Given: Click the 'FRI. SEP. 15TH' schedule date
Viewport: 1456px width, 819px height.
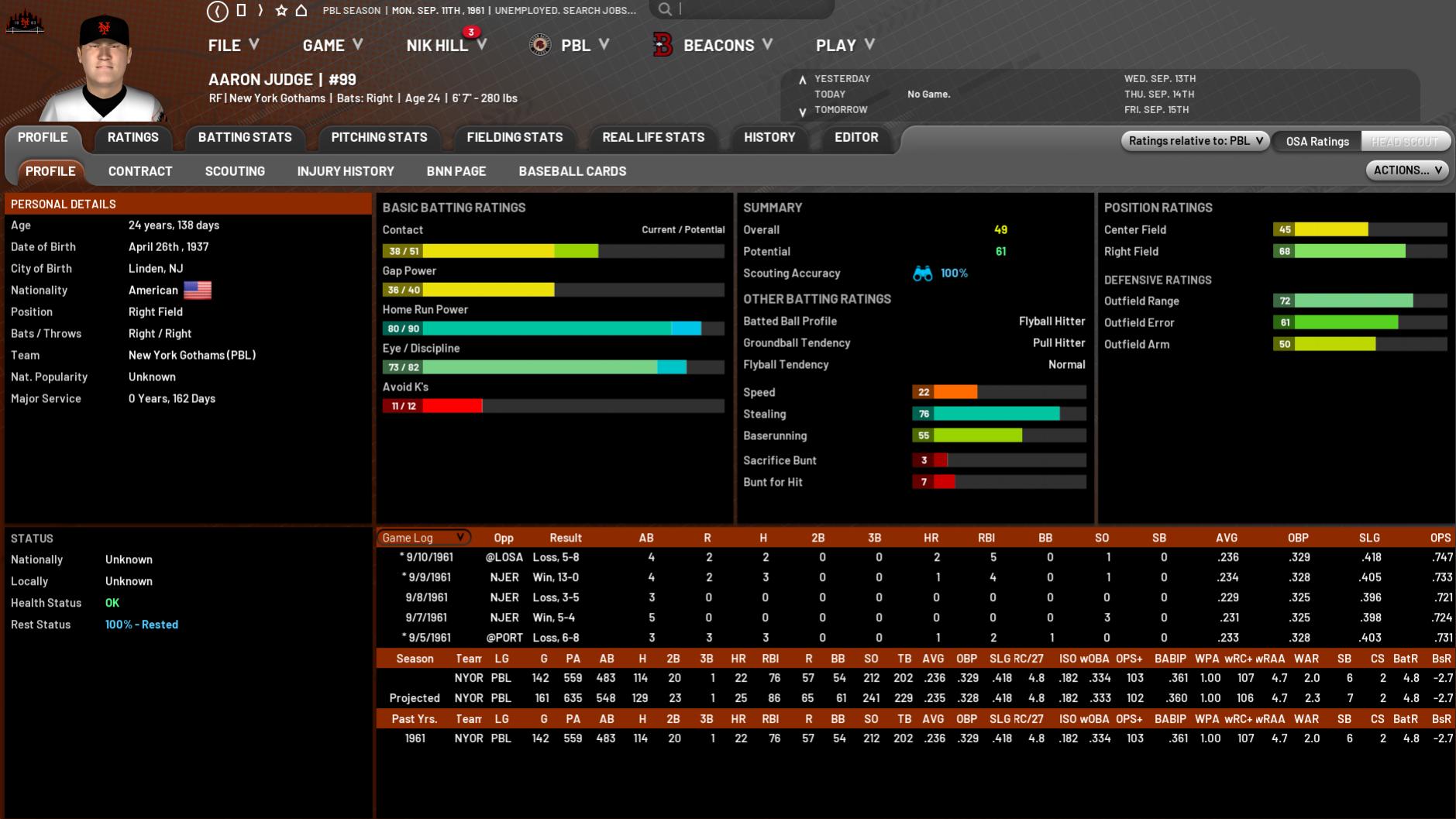Looking at the screenshot, I should (1156, 109).
